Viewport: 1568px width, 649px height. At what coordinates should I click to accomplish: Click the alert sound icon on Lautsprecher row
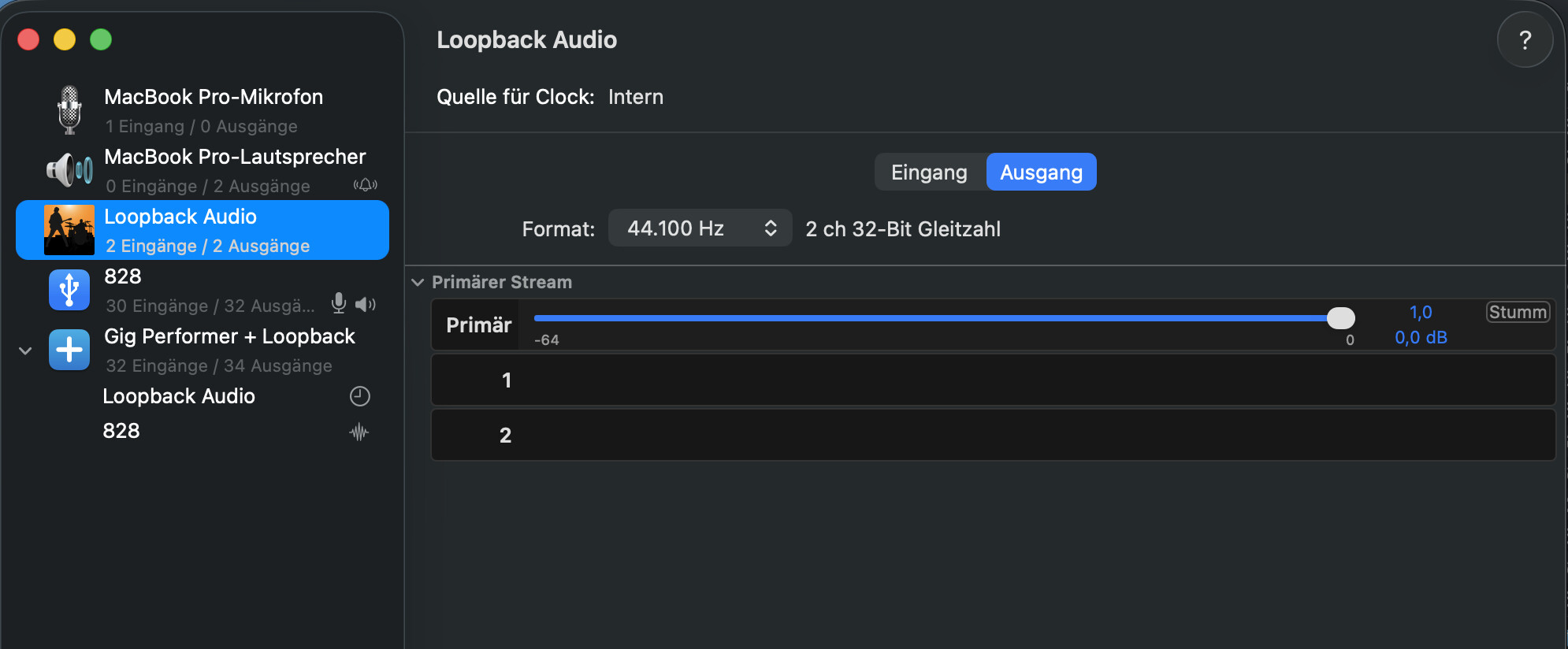365,185
